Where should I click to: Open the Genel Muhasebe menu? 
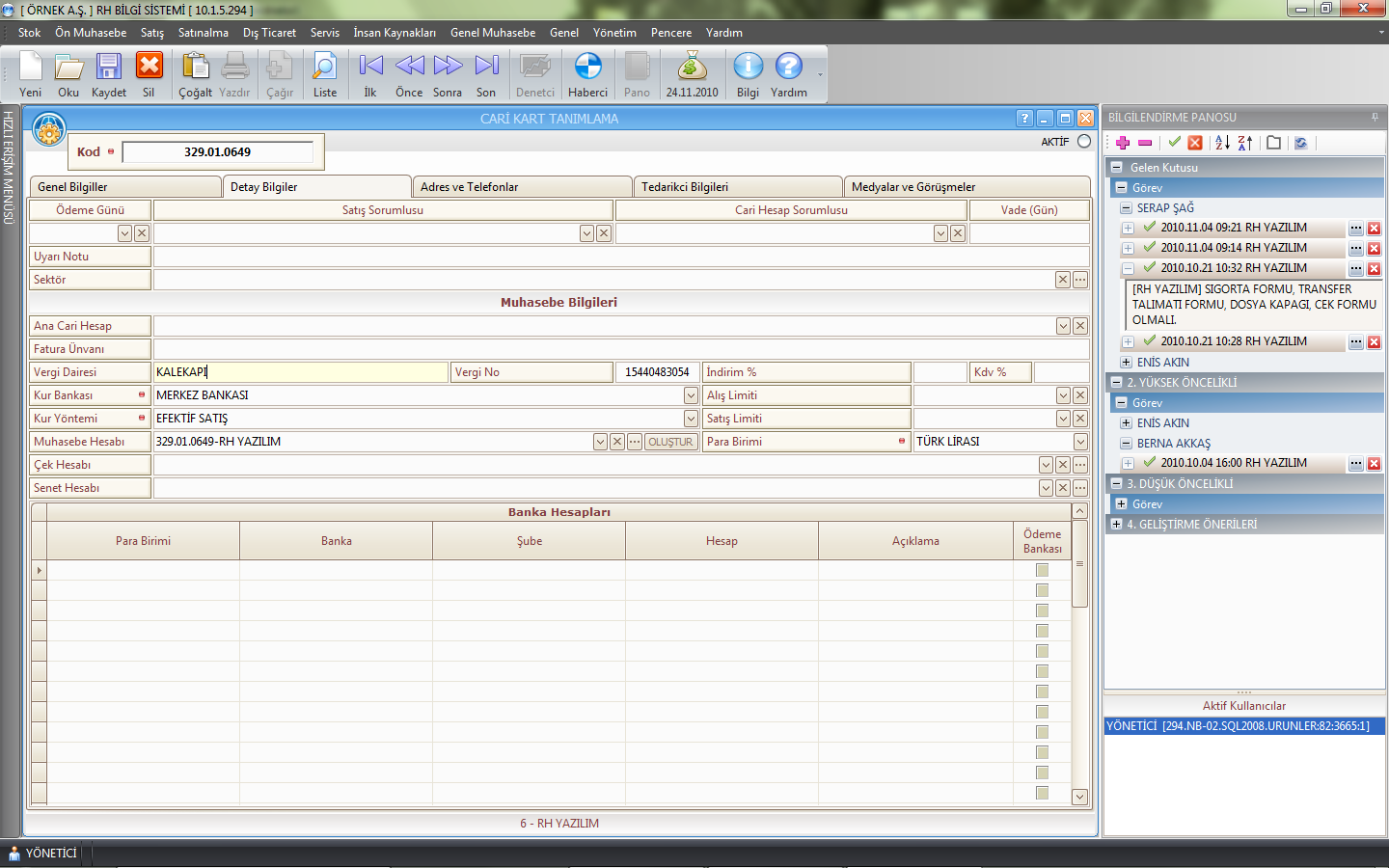coord(492,33)
